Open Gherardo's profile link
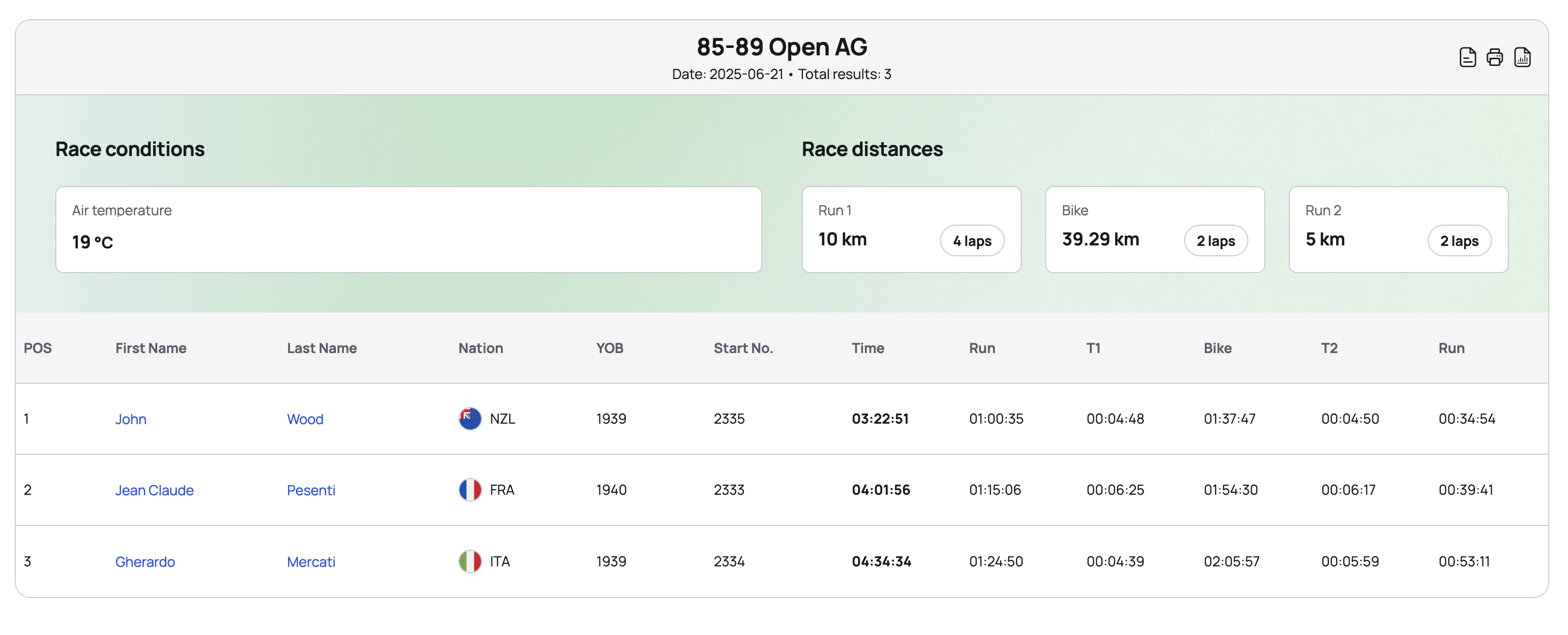1568x635 pixels. click(x=145, y=562)
